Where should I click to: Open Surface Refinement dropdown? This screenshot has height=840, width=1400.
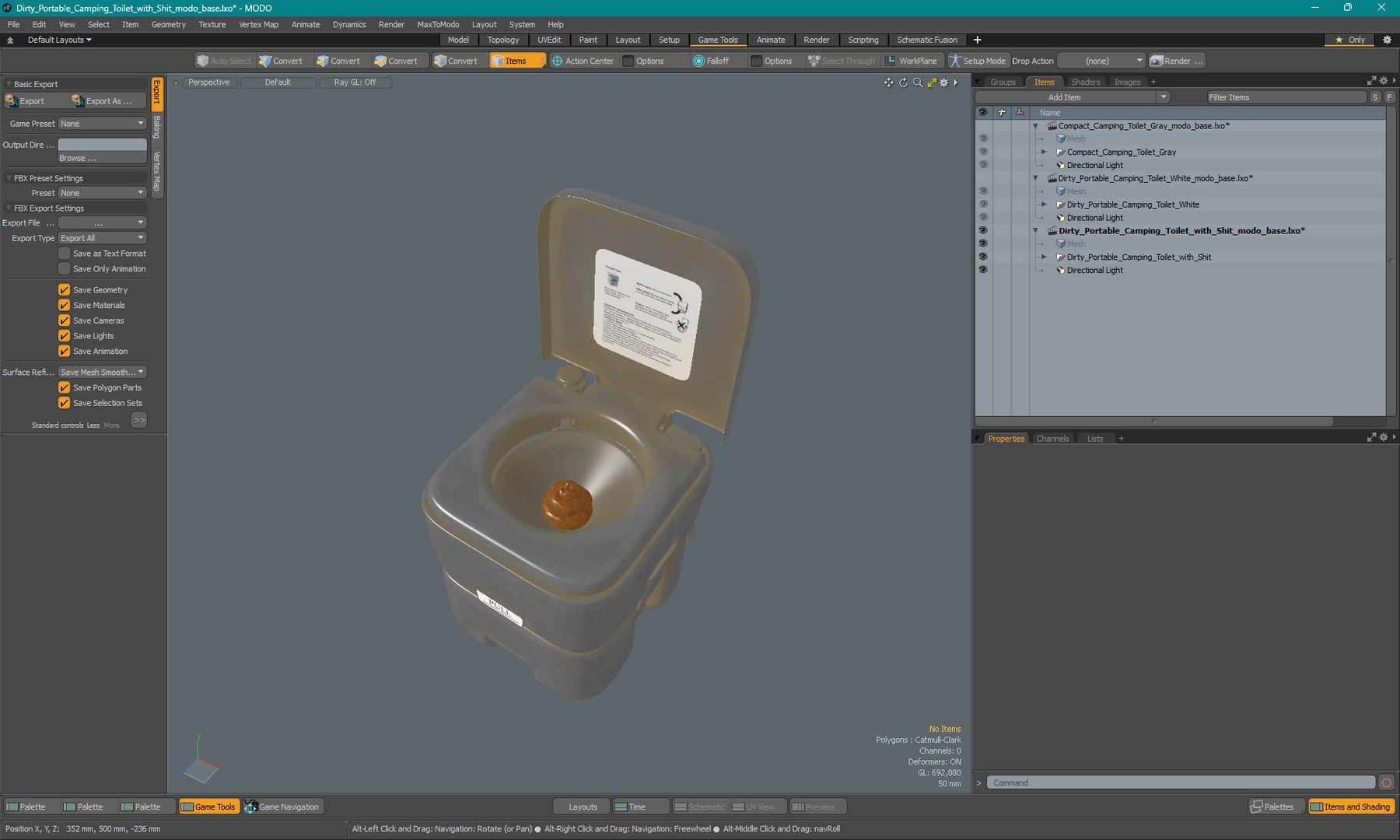[x=102, y=373]
